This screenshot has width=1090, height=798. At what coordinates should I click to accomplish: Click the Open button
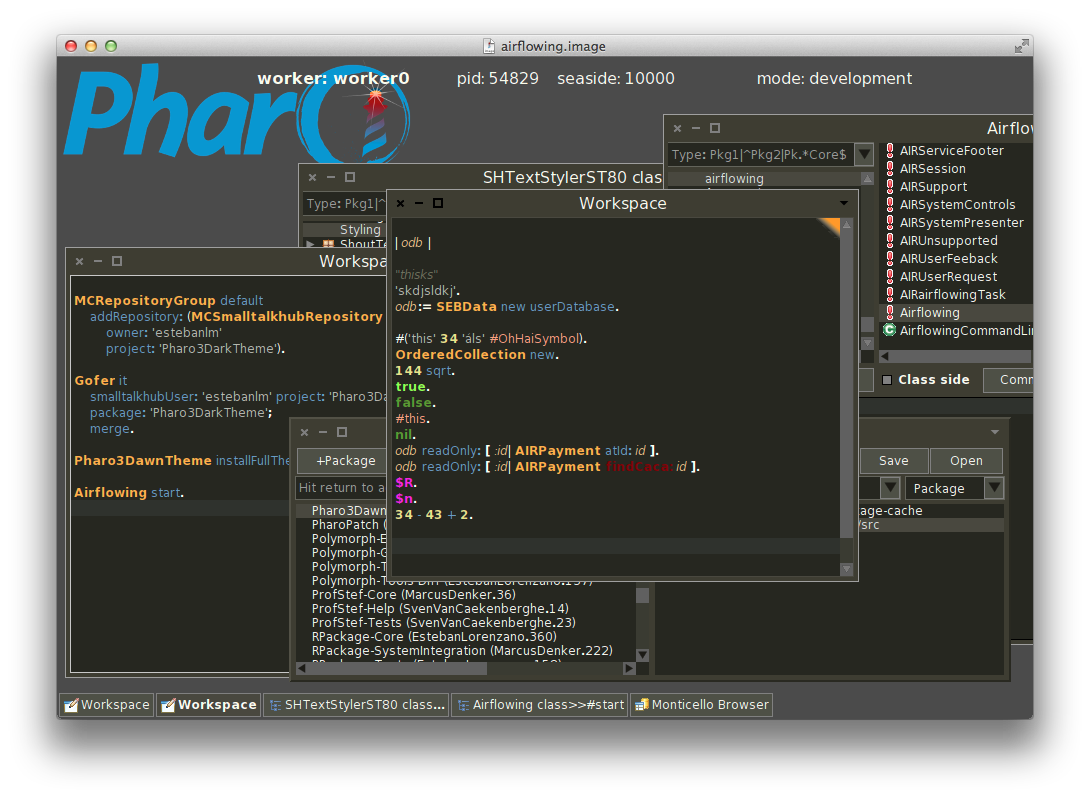click(966, 460)
